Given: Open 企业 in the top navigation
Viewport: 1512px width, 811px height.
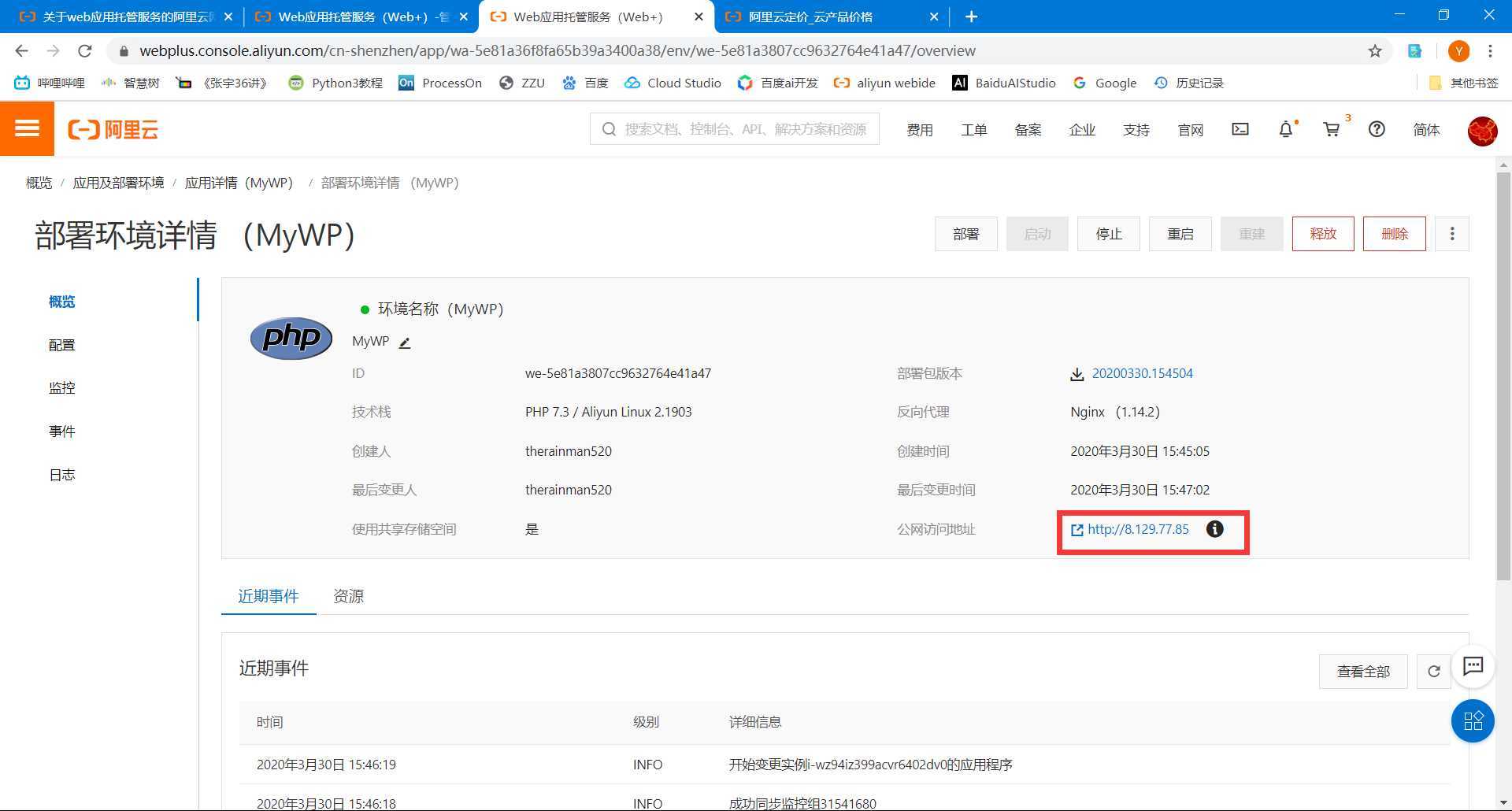Looking at the screenshot, I should (1082, 130).
